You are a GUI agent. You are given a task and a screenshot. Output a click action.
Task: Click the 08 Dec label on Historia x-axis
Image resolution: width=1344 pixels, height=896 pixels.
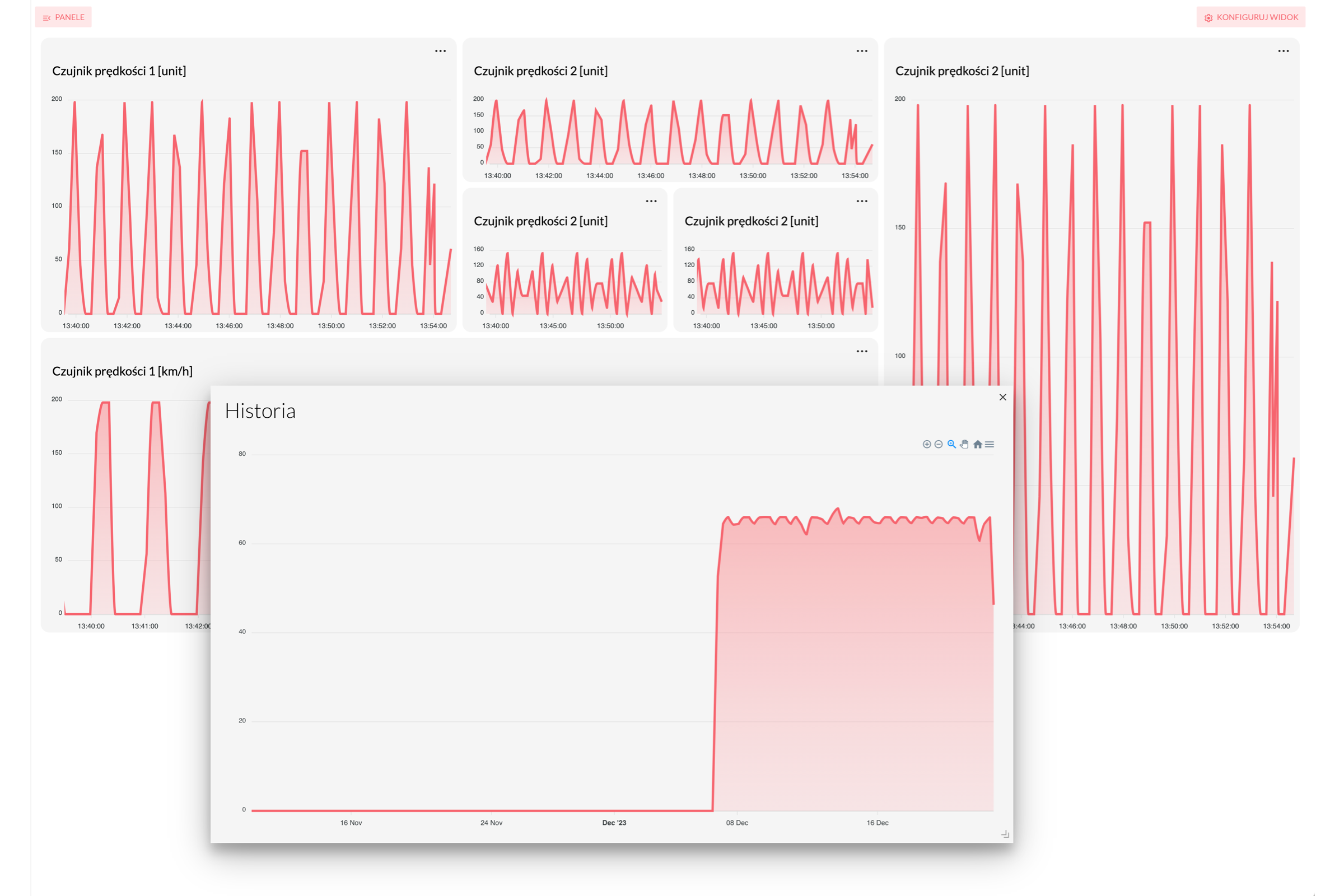736,823
